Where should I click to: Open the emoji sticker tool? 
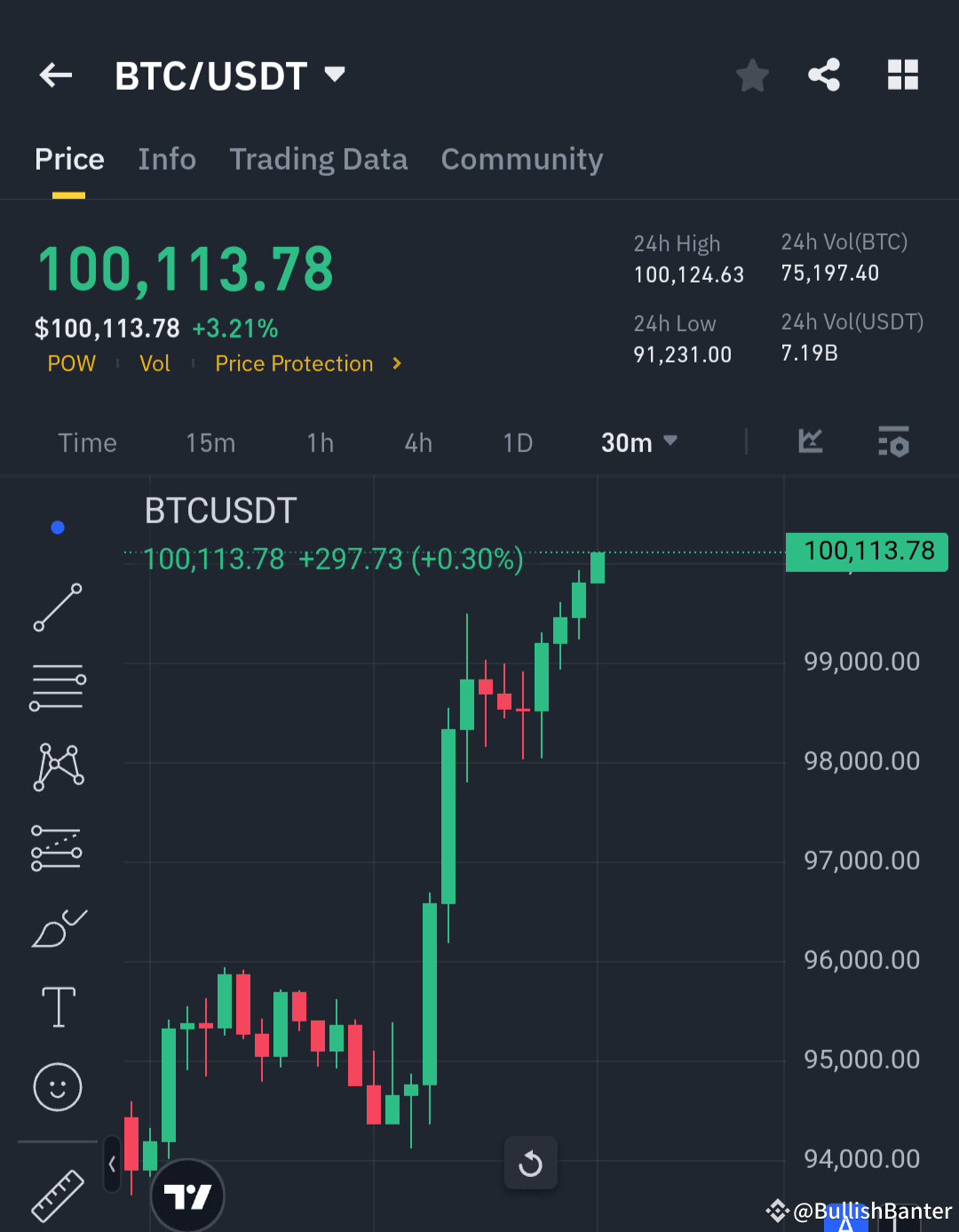coord(57,1086)
